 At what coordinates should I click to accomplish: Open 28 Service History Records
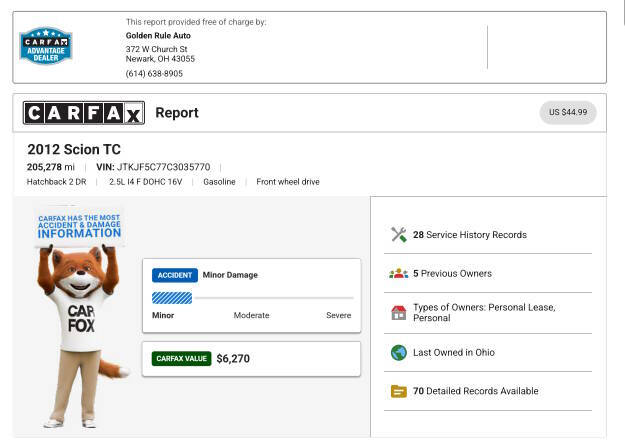pyautogui.click(x=470, y=234)
